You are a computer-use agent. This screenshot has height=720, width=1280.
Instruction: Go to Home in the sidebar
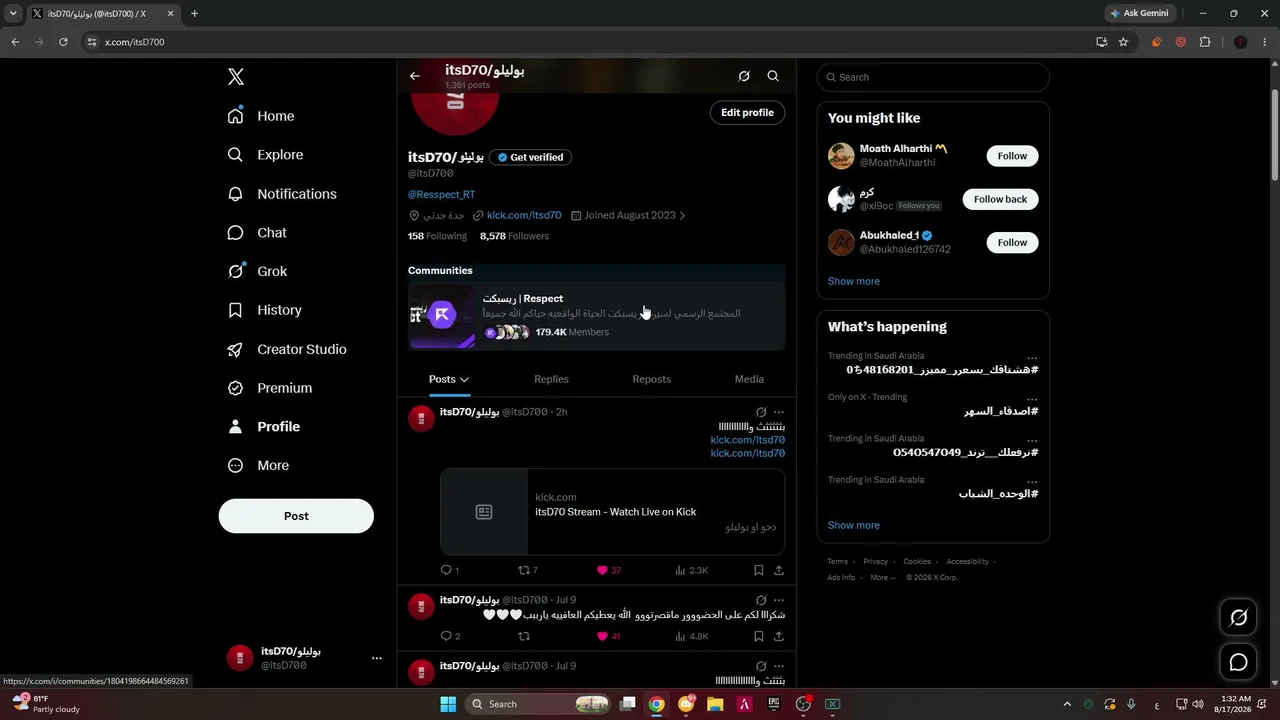click(261, 116)
